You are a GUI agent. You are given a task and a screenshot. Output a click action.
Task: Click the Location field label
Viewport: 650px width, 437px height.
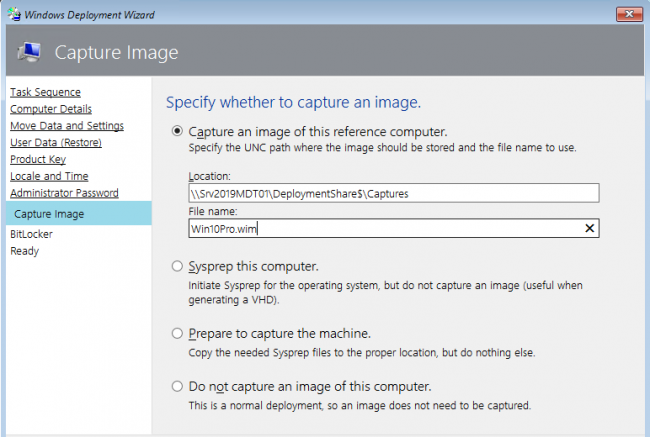[x=209, y=176]
